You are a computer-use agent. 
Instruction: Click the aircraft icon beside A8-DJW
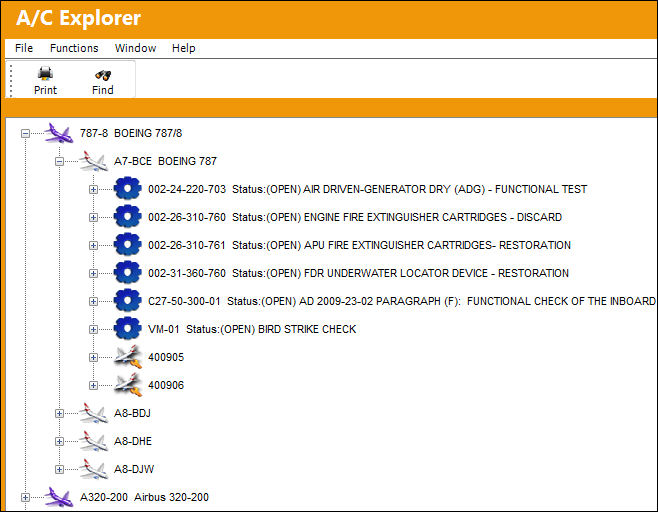pos(94,469)
